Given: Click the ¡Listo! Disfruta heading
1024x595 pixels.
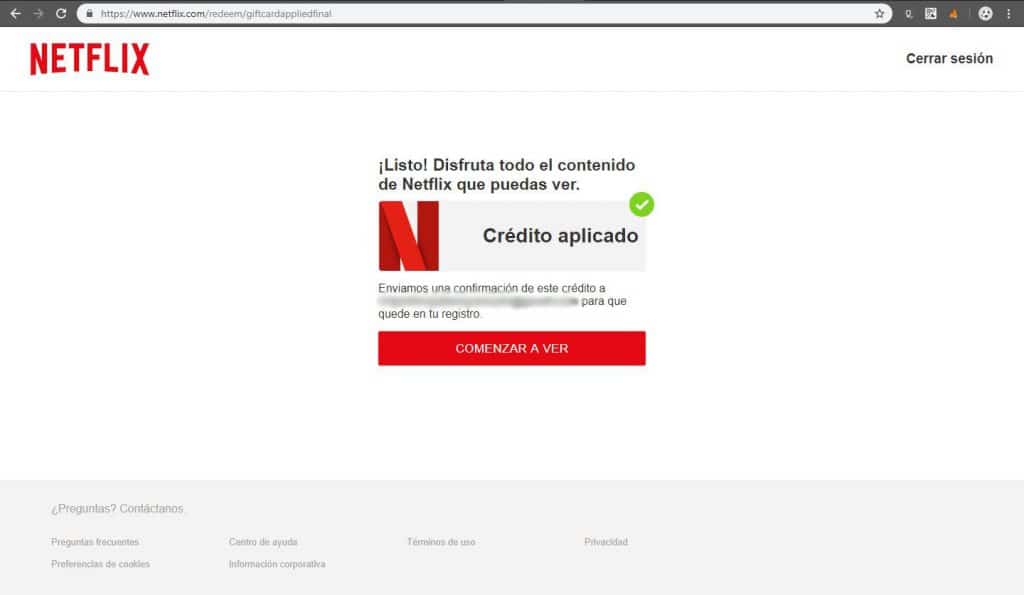Looking at the screenshot, I should 507,174.
